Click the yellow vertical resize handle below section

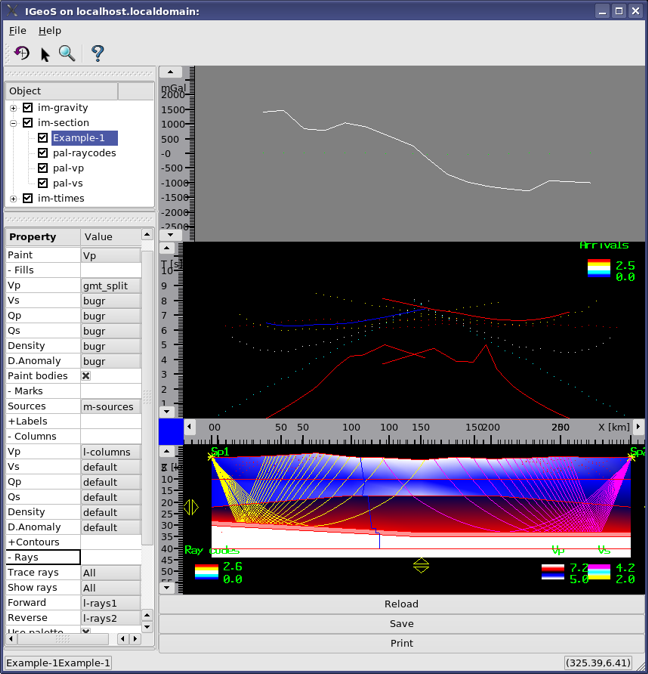click(x=421, y=566)
